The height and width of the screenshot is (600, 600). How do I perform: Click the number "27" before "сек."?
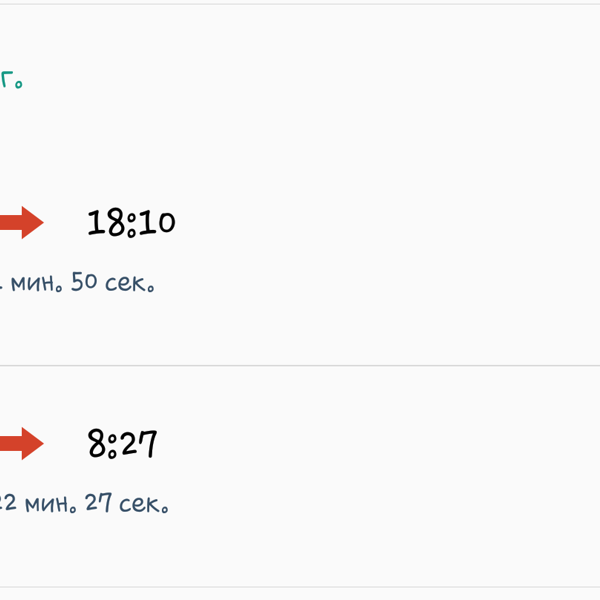coord(98,502)
